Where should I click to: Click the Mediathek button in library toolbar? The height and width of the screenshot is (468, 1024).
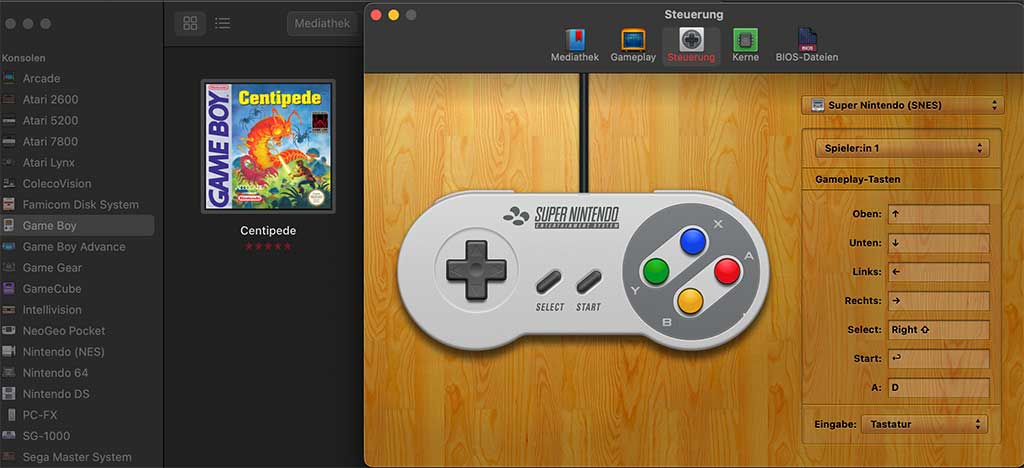coord(322,23)
